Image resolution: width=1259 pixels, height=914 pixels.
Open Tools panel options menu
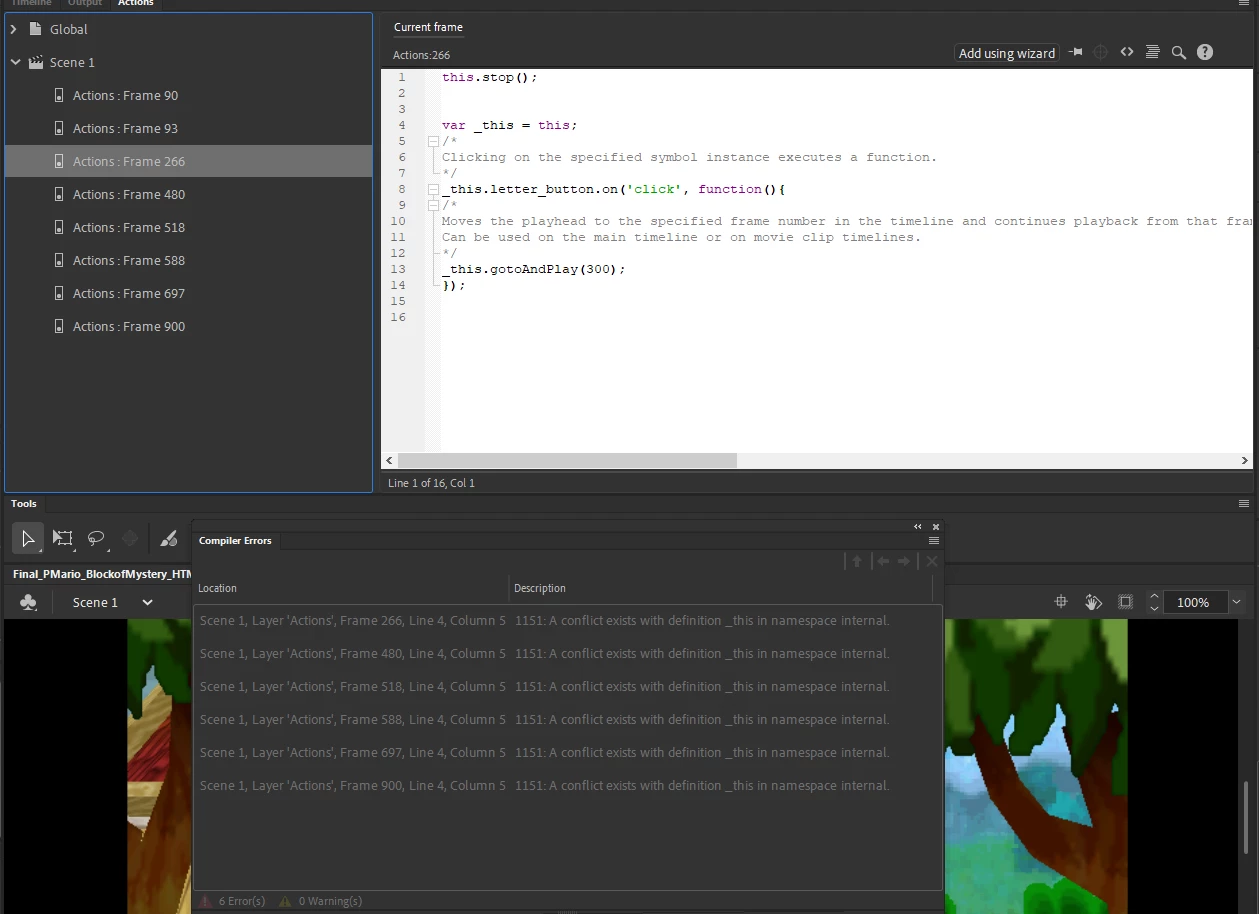click(x=1244, y=504)
